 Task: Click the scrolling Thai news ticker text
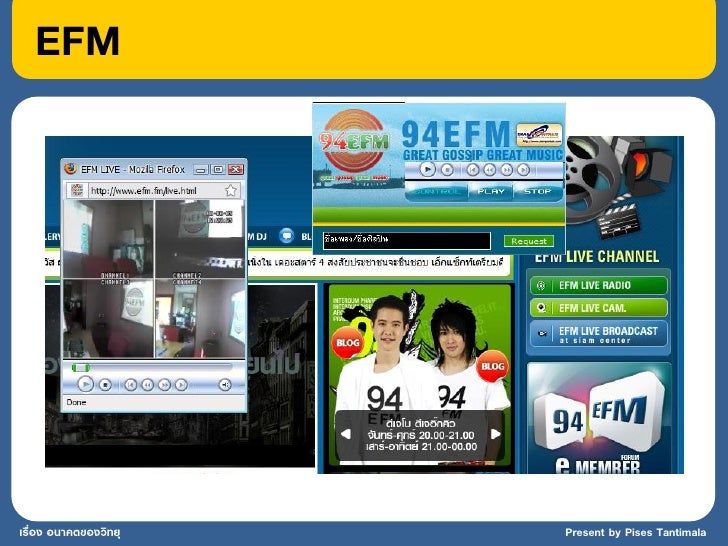[x=376, y=263]
